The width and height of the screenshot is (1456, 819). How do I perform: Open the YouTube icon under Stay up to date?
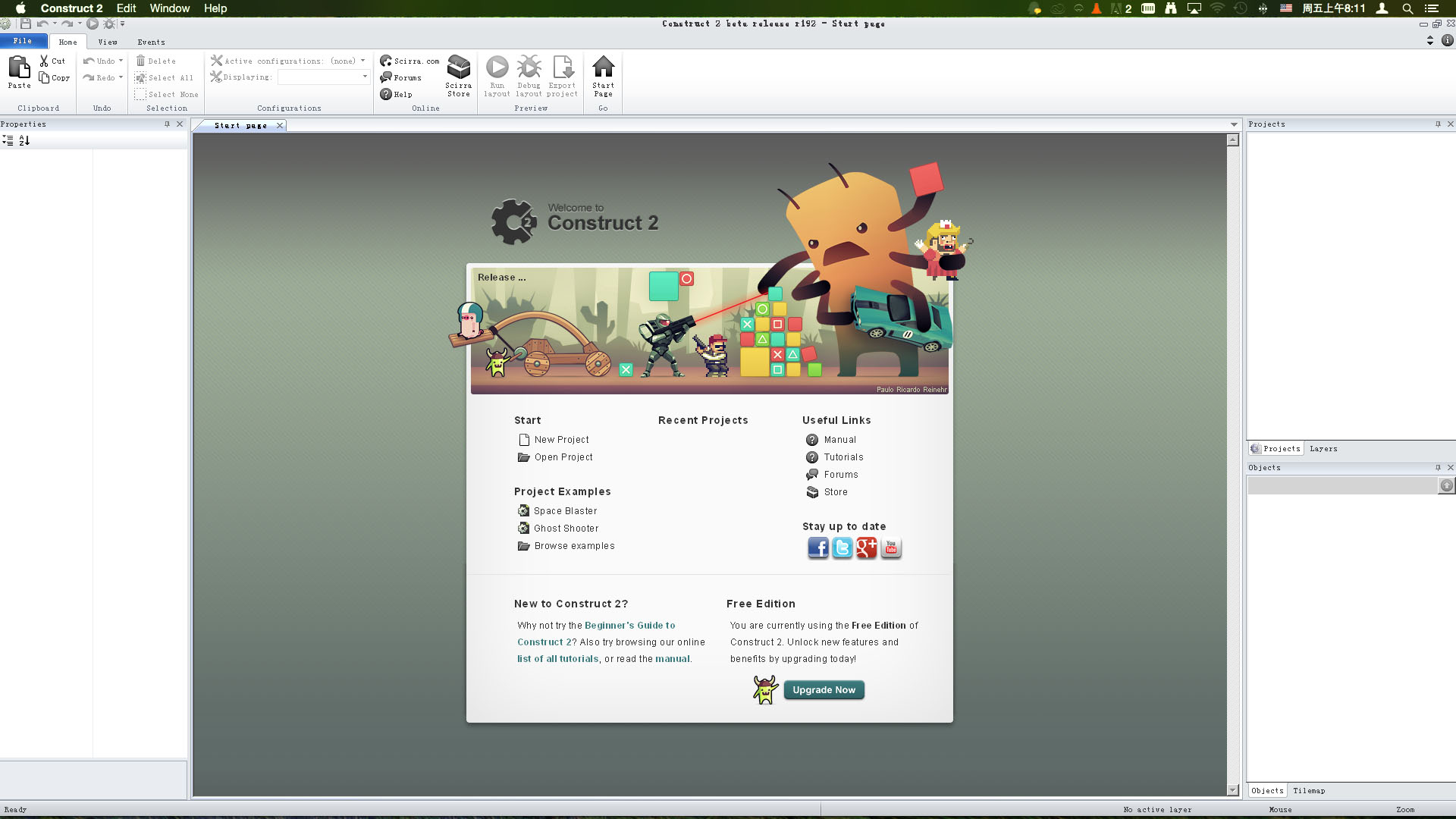click(891, 548)
